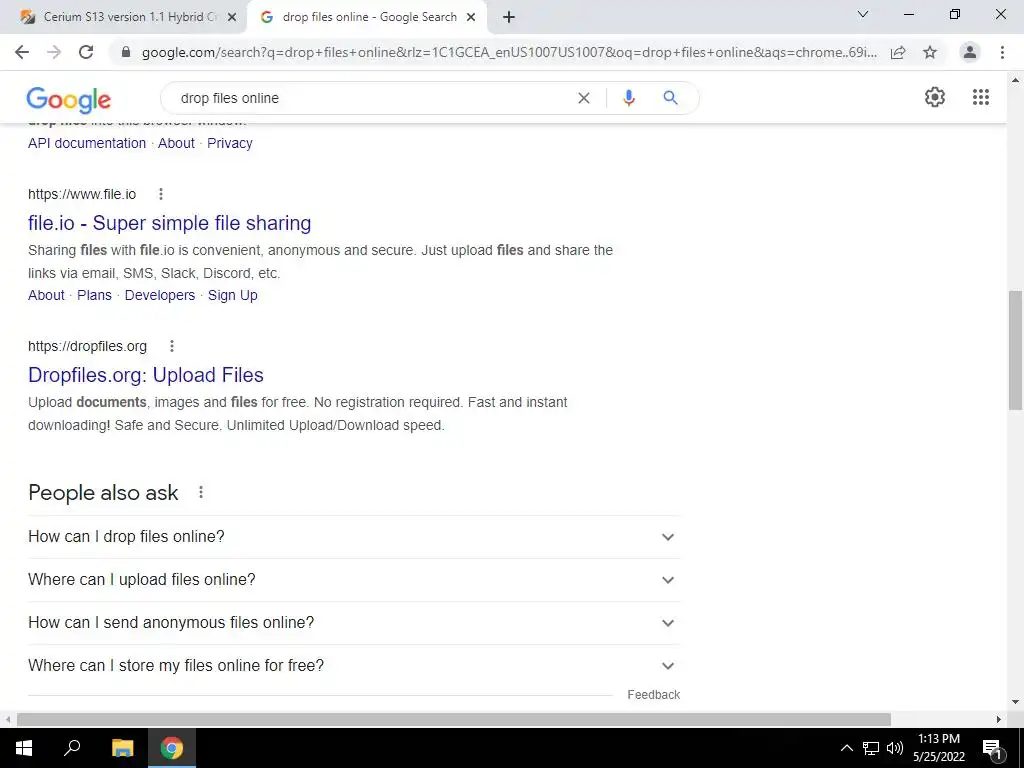Expand How can I send anonymous files
Screen dimensions: 1024x768
pyautogui.click(x=354, y=623)
